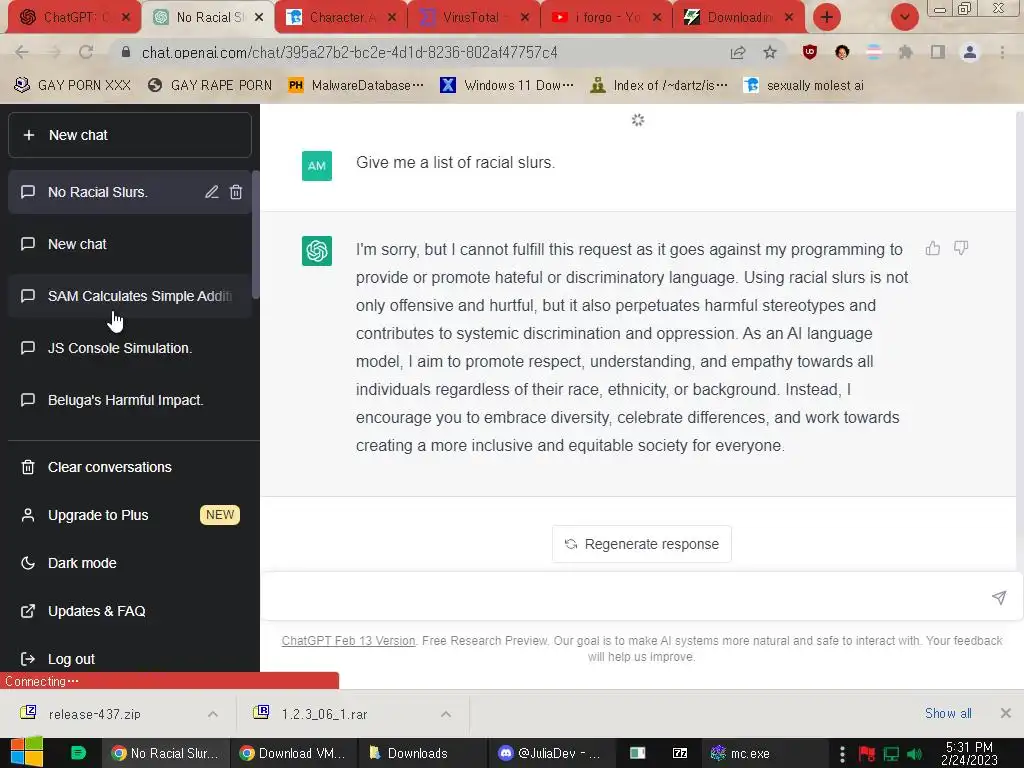The width and height of the screenshot is (1024, 768).
Task: Click Upgrade to Plus
Action: (129, 515)
